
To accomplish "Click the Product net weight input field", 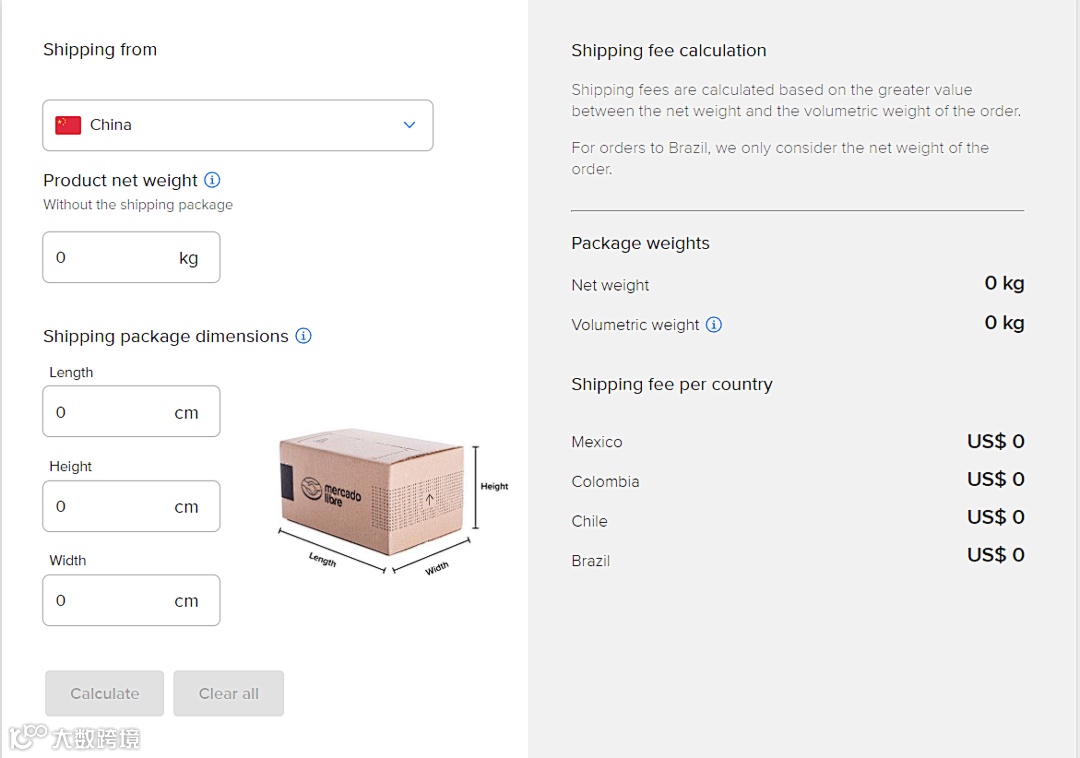I will (x=112, y=258).
